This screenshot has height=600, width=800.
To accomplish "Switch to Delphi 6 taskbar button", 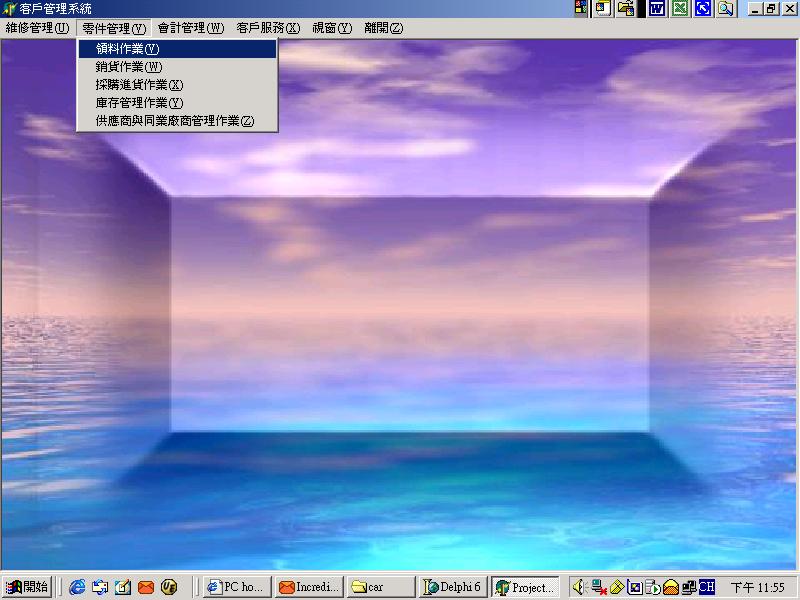I will 454,587.
